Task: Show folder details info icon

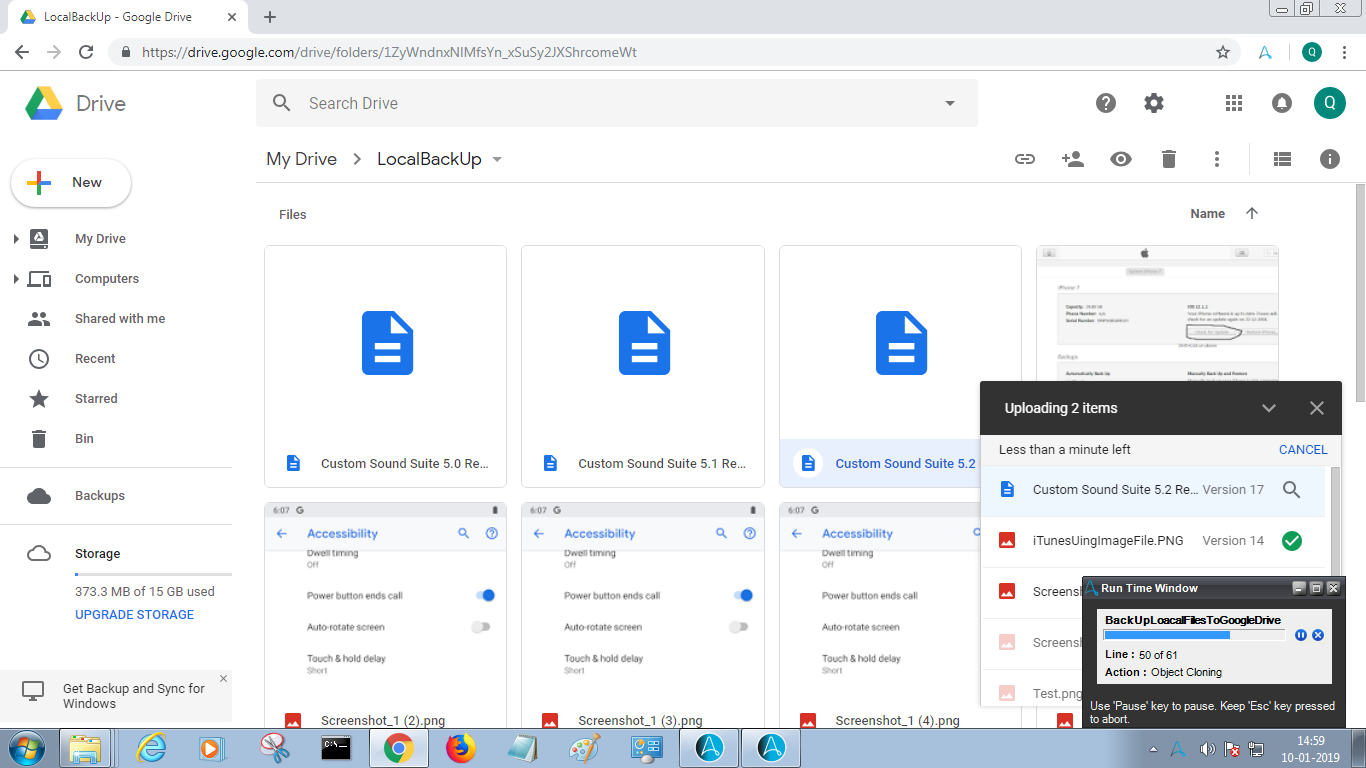Action: (1329, 159)
